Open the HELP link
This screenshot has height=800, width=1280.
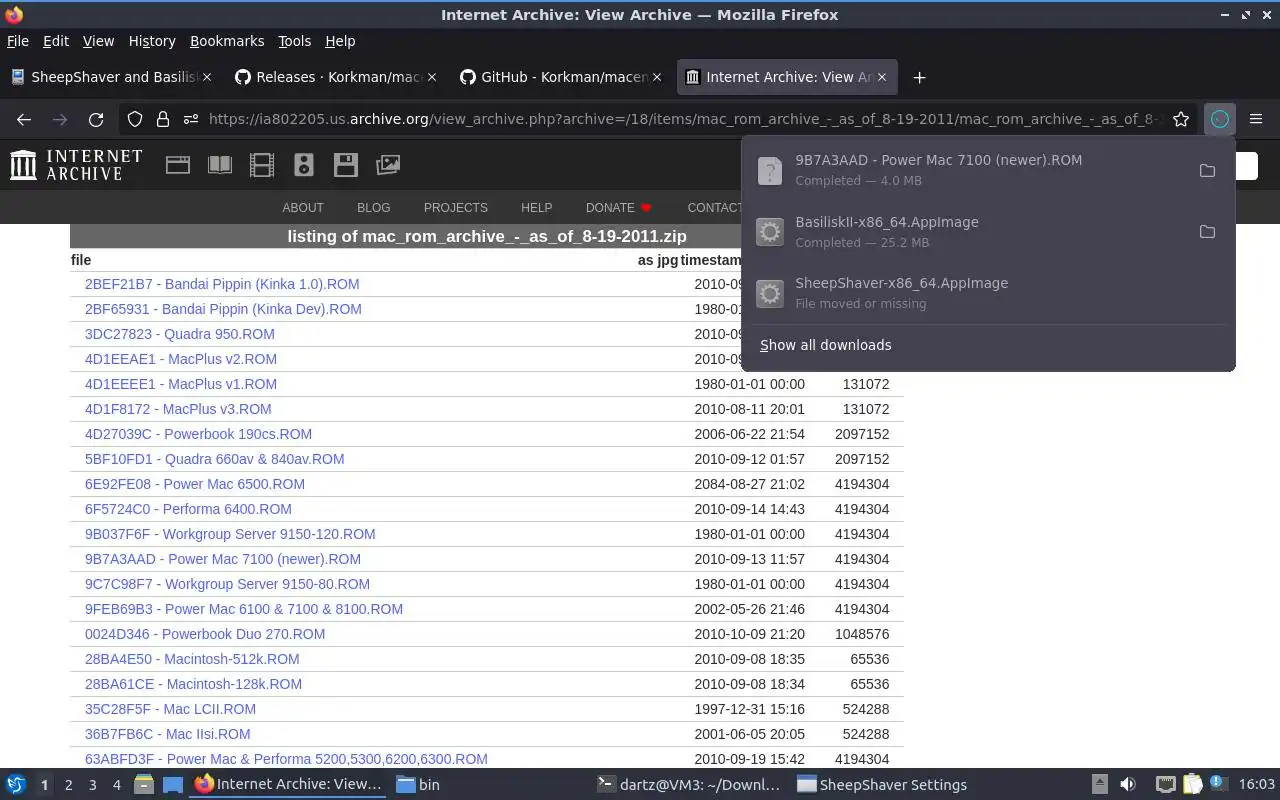point(536,207)
